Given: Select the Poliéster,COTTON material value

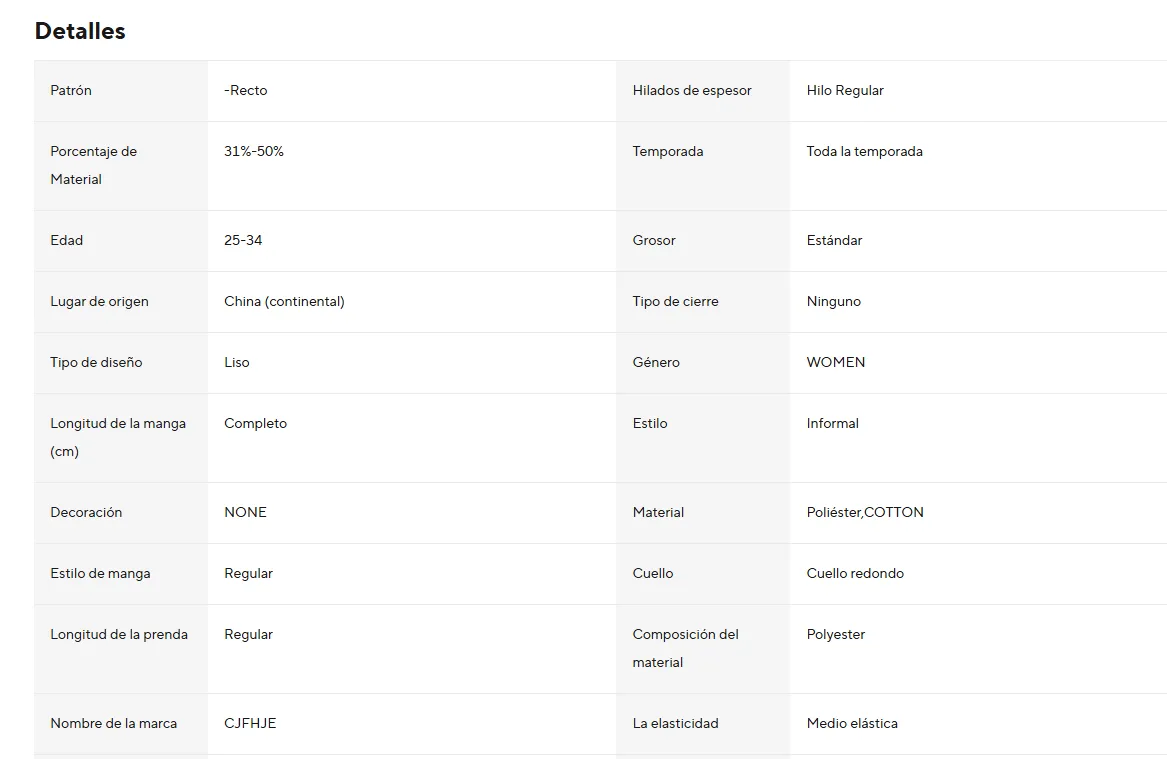Looking at the screenshot, I should coord(865,512).
